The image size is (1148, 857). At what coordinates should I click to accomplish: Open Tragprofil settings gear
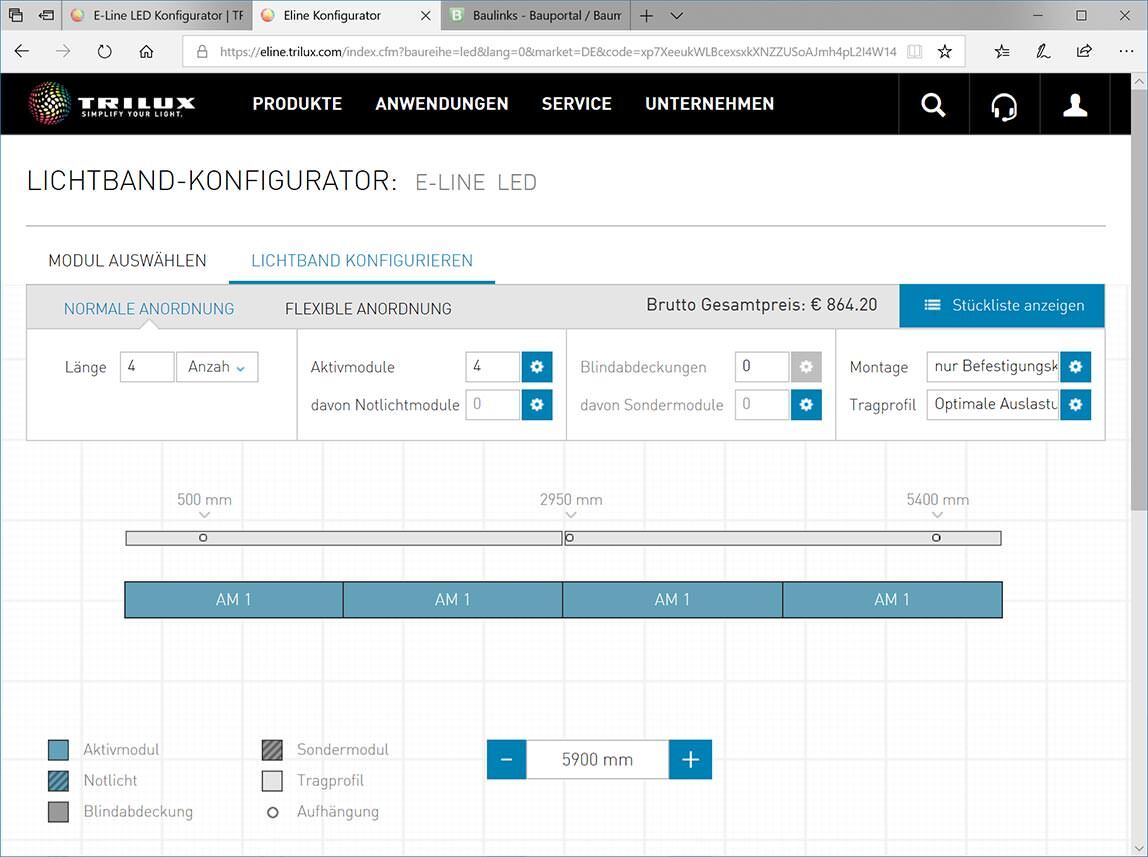point(1076,405)
